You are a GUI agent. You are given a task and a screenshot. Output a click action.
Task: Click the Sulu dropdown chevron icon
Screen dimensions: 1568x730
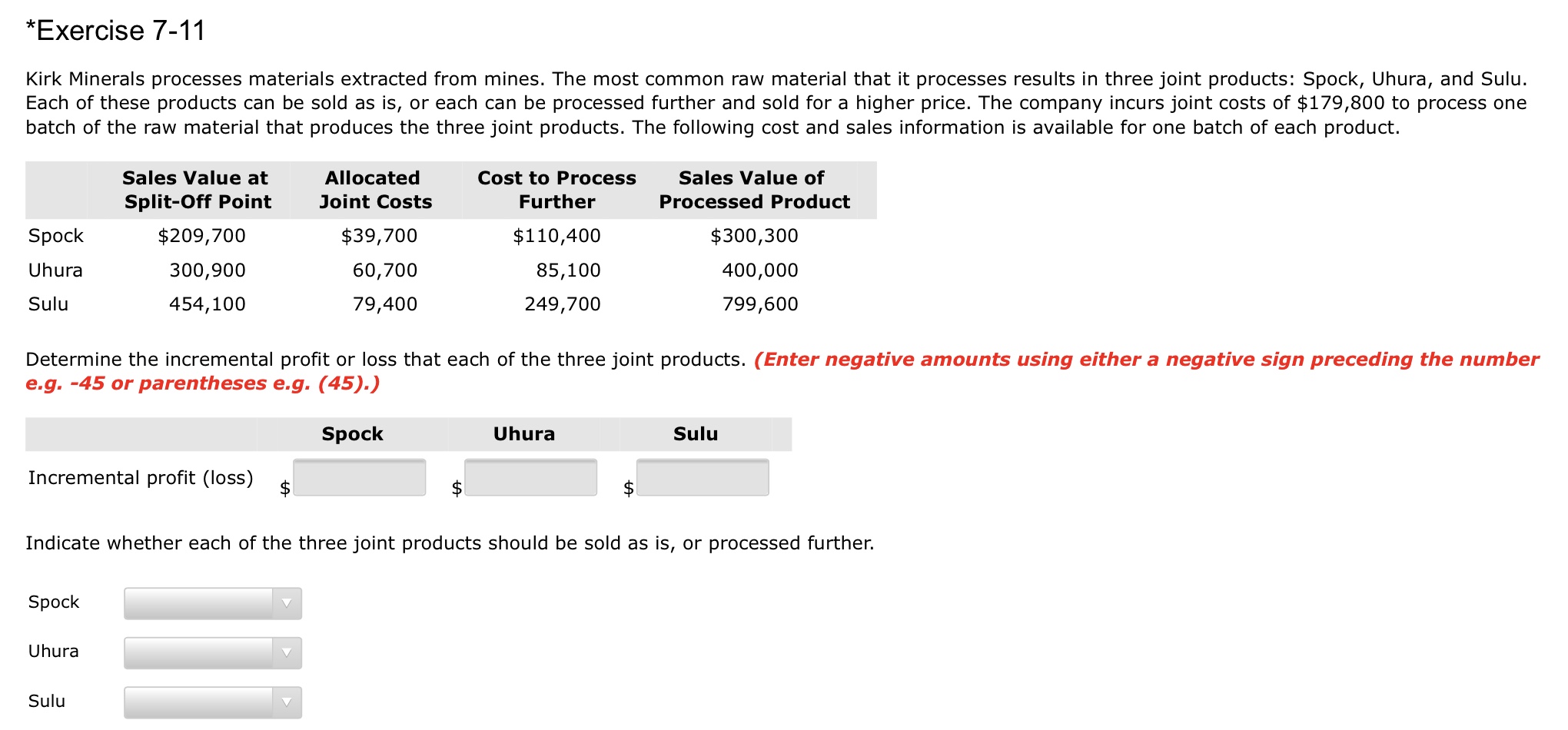(287, 702)
